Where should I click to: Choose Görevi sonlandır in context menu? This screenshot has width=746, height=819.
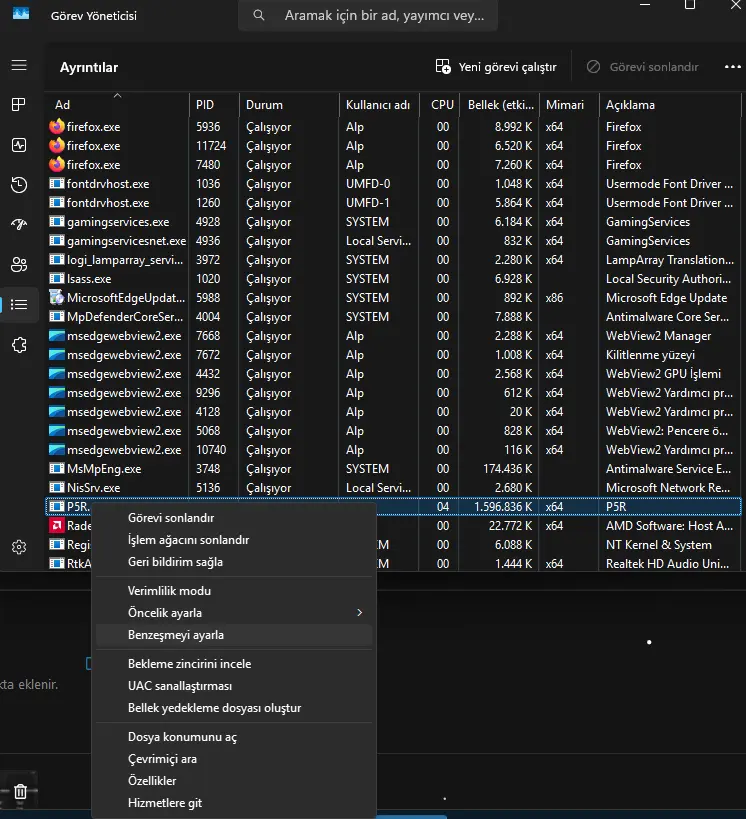(234, 518)
